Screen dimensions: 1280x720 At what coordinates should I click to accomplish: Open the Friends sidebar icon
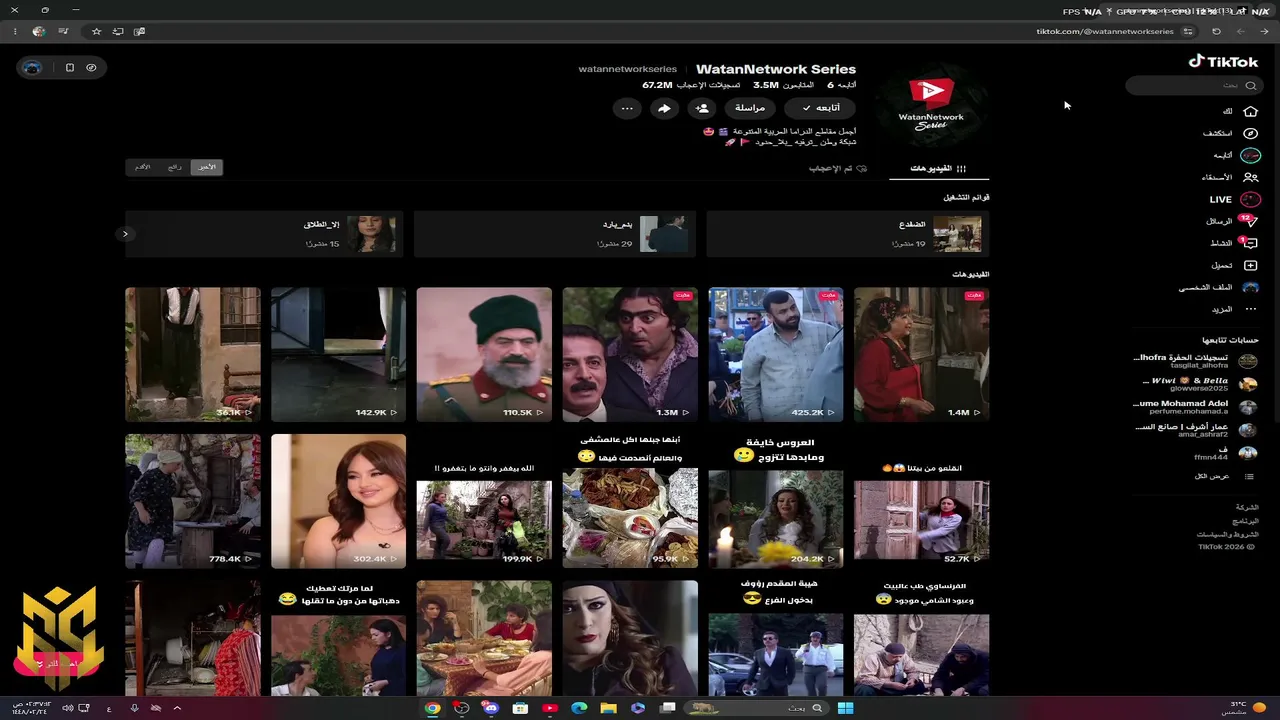click(1250, 177)
